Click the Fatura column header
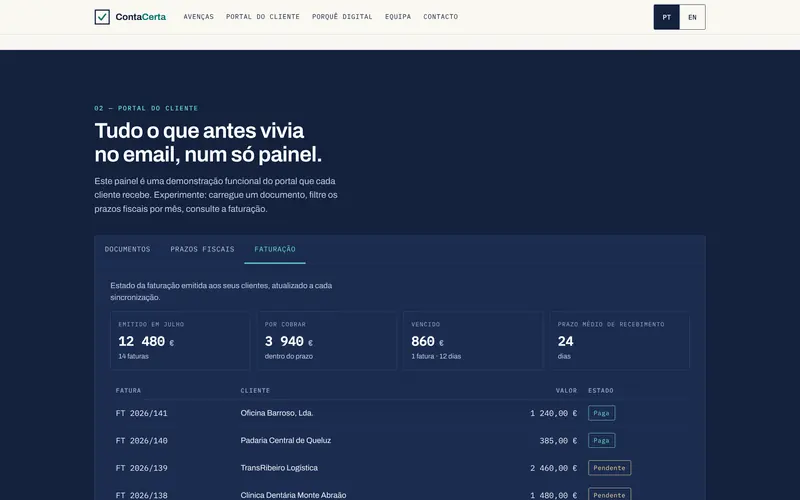The width and height of the screenshot is (800, 500). 128,390
